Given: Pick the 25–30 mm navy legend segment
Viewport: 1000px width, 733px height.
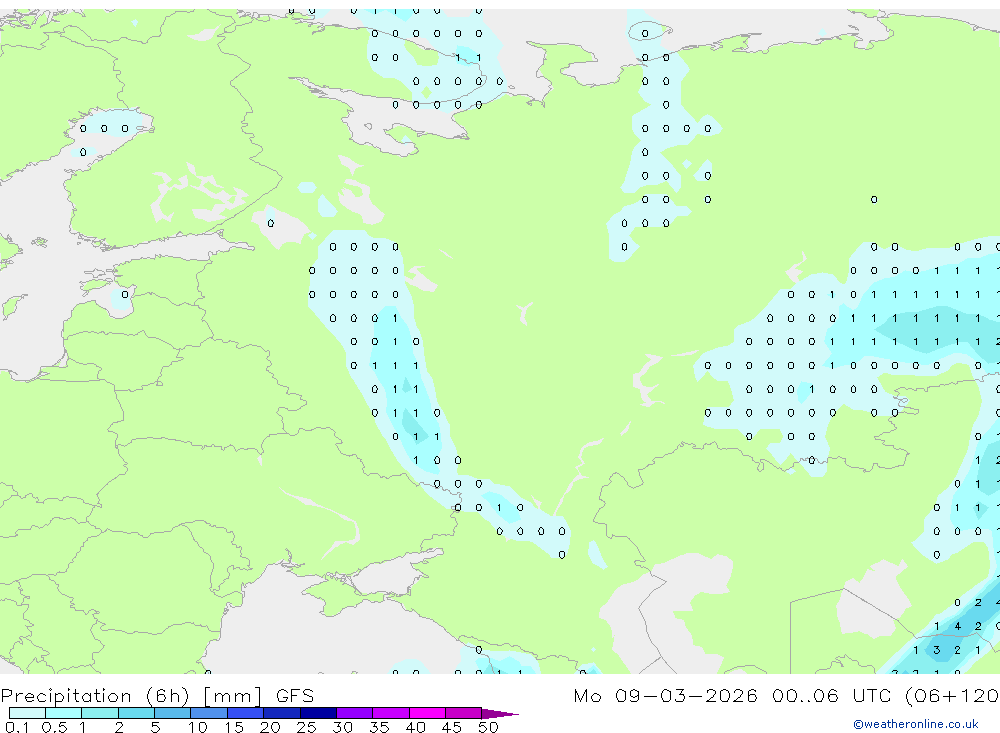Looking at the screenshot, I should pos(318,713).
